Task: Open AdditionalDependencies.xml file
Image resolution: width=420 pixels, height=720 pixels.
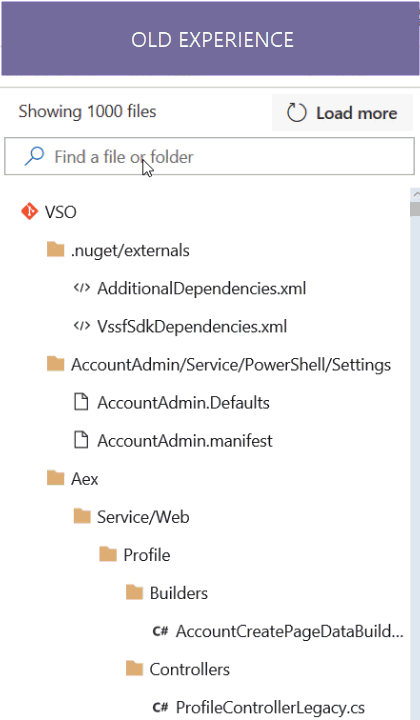Action: pyautogui.click(x=202, y=289)
